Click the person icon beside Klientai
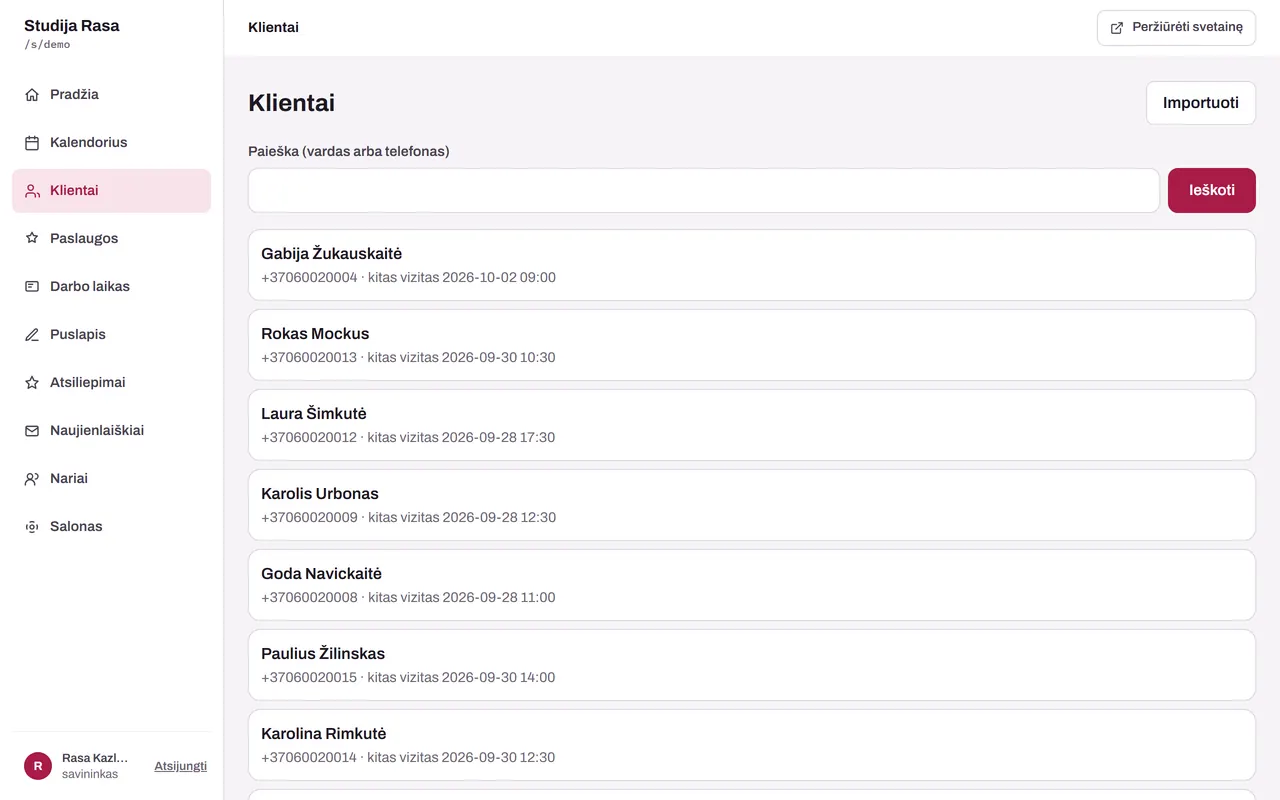This screenshot has width=1280, height=800. click(x=32, y=191)
